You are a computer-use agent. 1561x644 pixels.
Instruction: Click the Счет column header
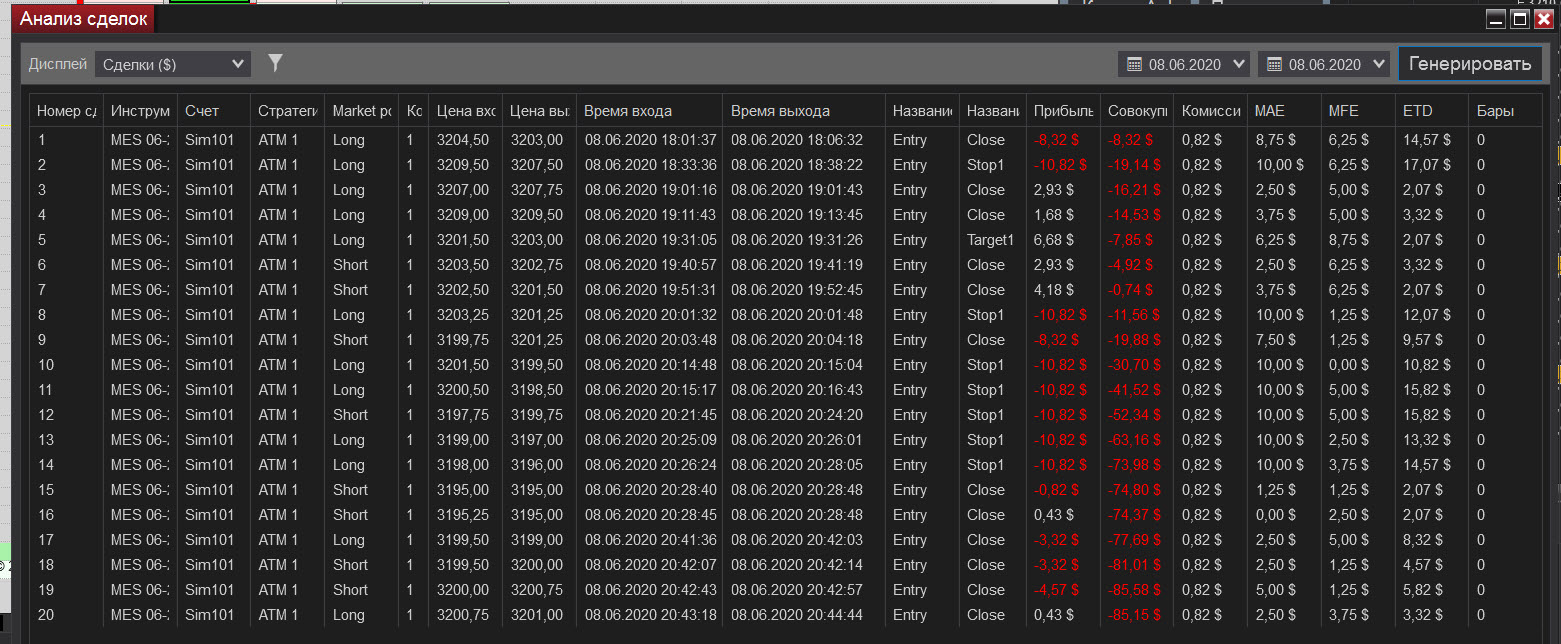point(214,111)
